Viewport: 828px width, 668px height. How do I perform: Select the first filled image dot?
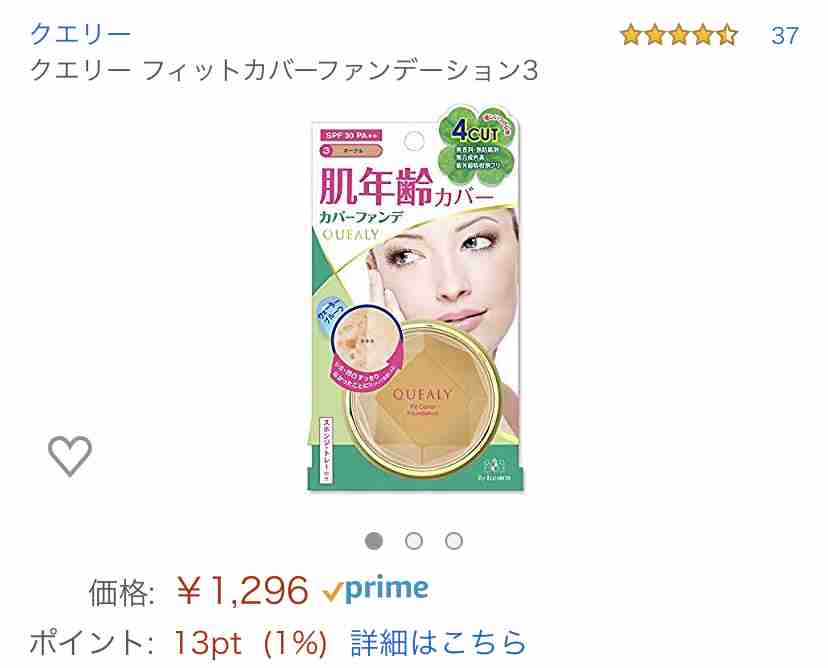(374, 541)
